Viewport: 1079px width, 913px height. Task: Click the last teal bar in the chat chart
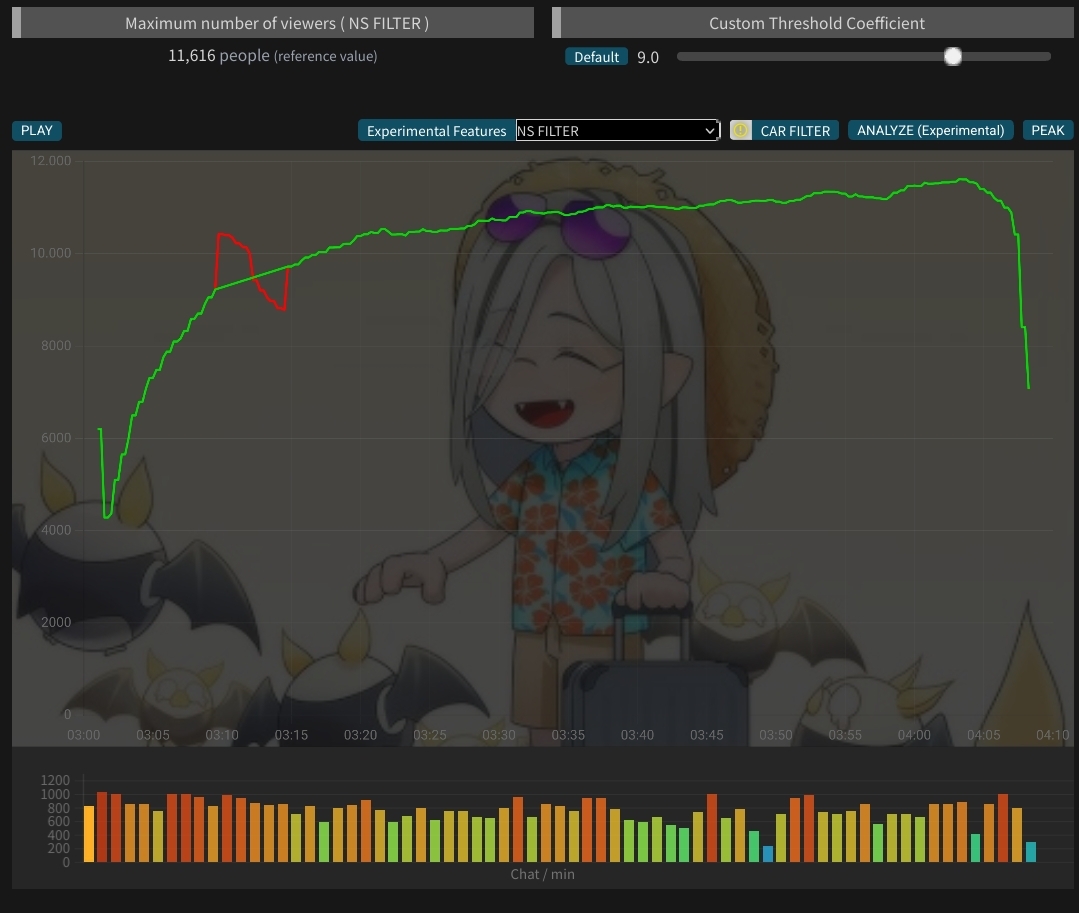[1030, 852]
